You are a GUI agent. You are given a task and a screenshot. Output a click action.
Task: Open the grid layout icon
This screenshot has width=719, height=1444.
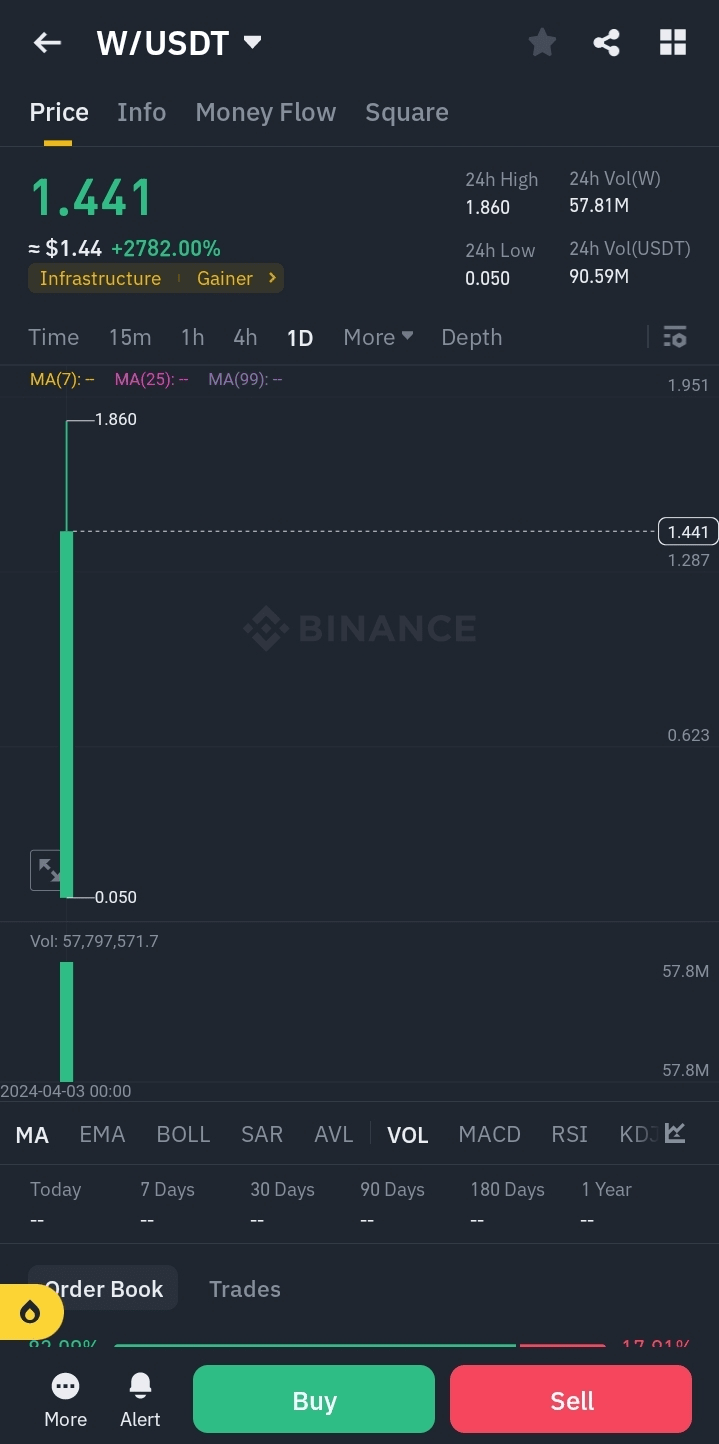coord(673,43)
